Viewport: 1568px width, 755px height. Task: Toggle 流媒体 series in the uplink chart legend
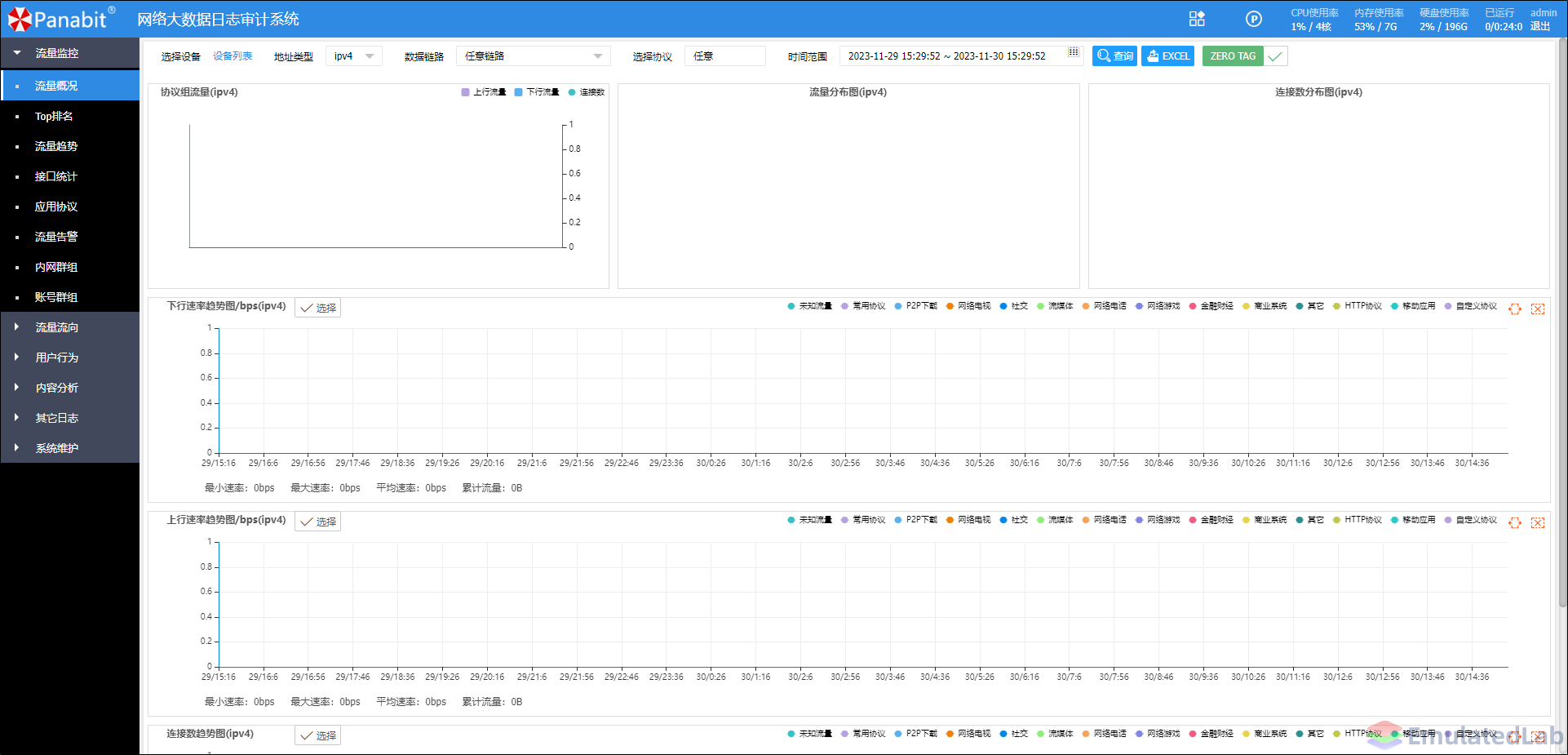[x=1055, y=520]
